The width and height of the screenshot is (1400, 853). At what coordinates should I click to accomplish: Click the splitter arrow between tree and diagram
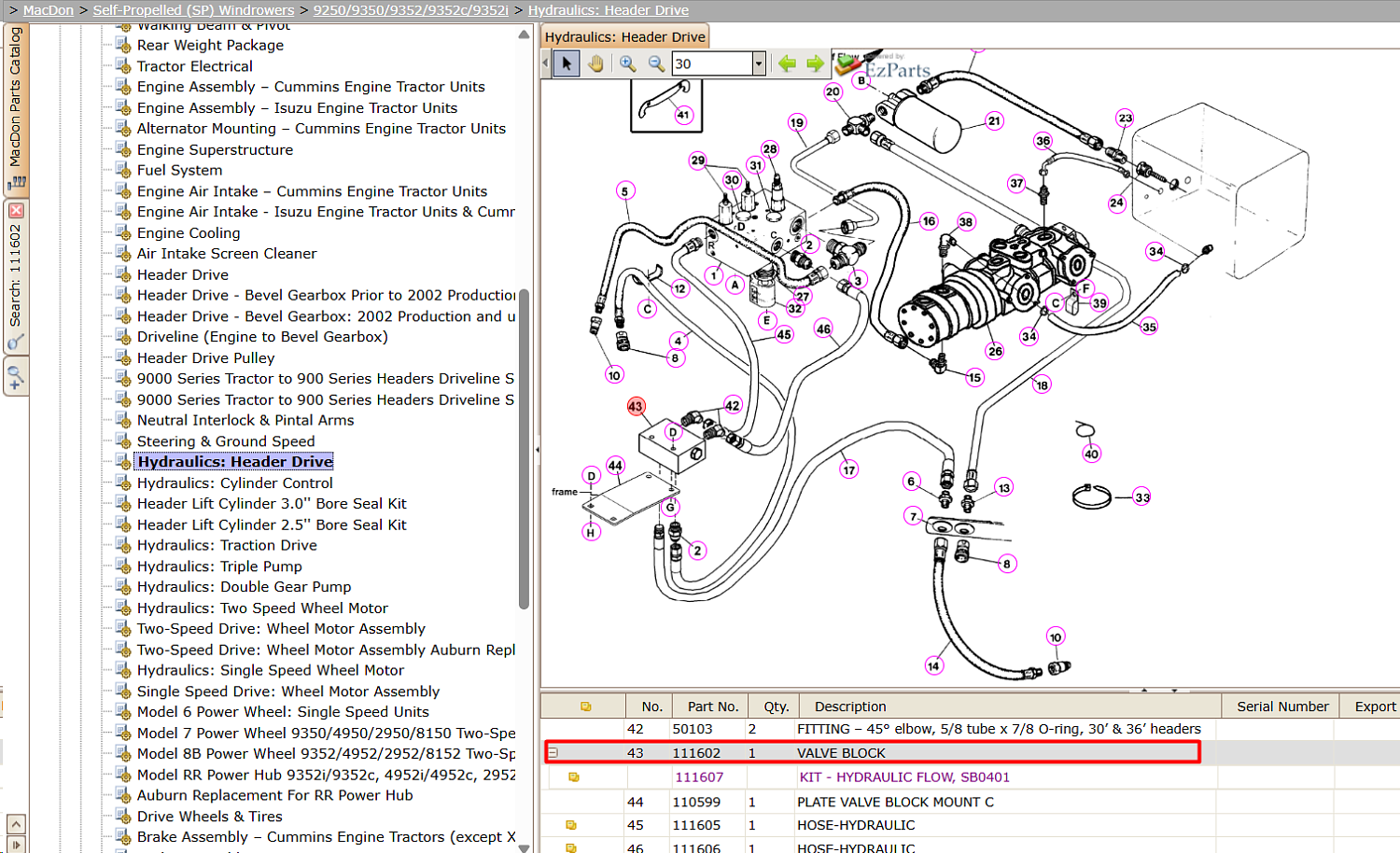pos(537,450)
